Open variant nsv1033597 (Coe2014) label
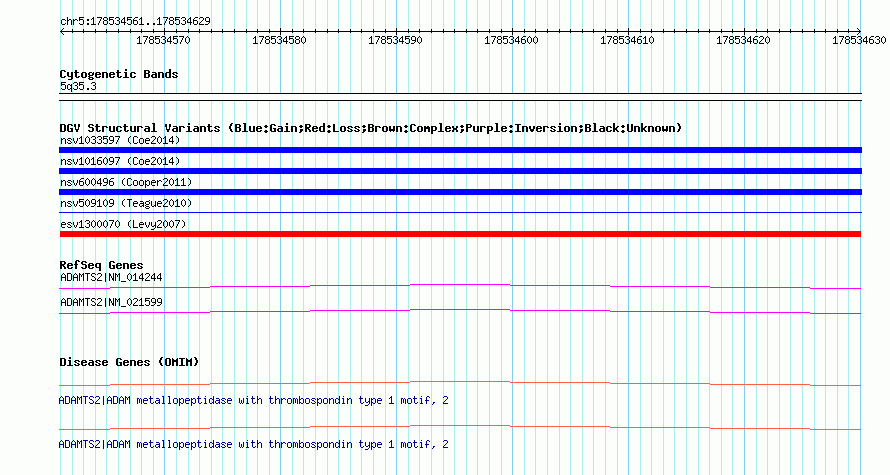This screenshot has height=475, width=890. pyautogui.click(x=120, y=140)
